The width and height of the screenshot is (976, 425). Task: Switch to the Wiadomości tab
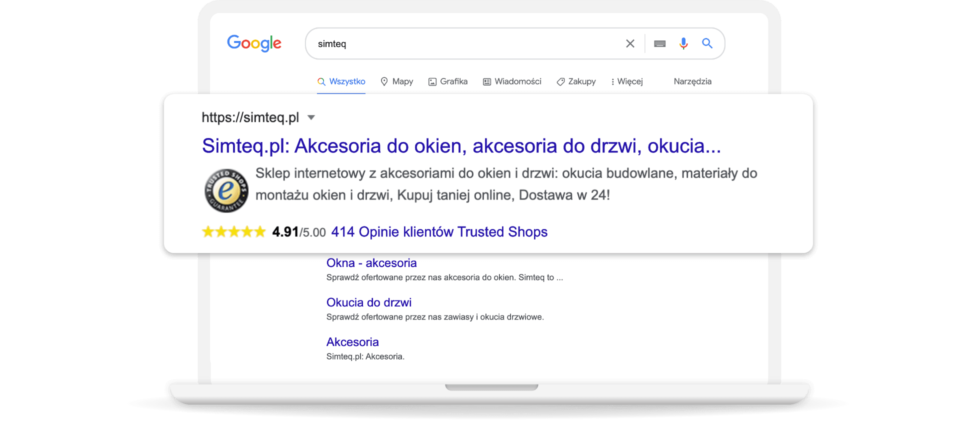tap(512, 82)
